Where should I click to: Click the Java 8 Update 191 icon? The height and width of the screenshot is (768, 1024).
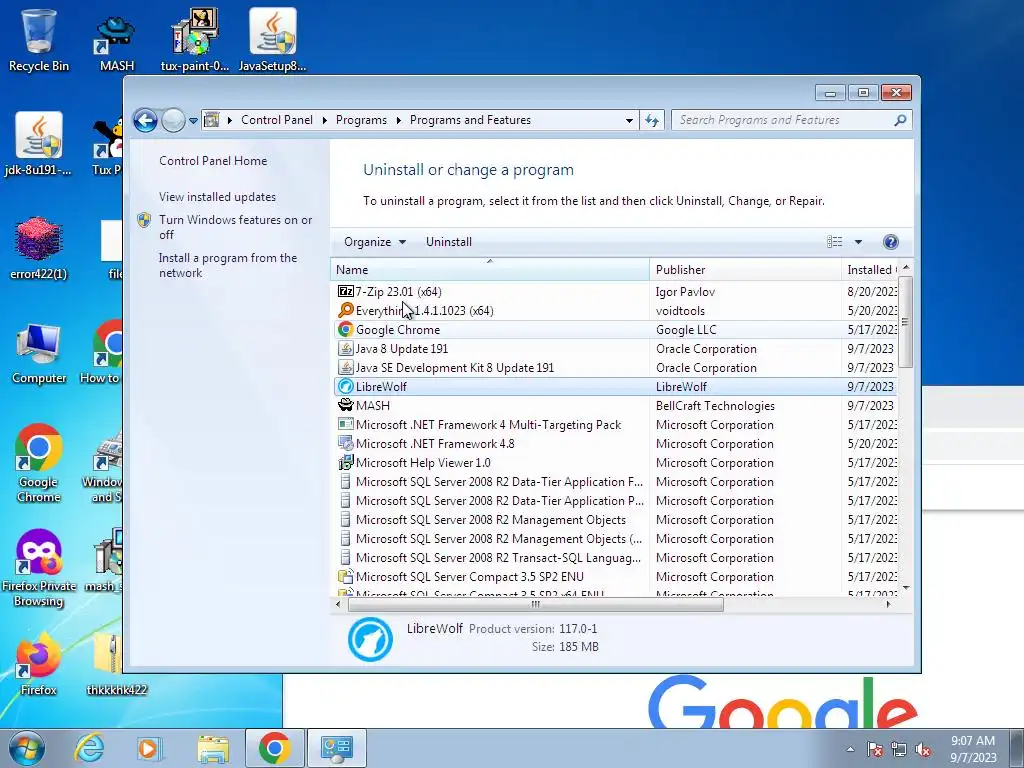pos(345,348)
